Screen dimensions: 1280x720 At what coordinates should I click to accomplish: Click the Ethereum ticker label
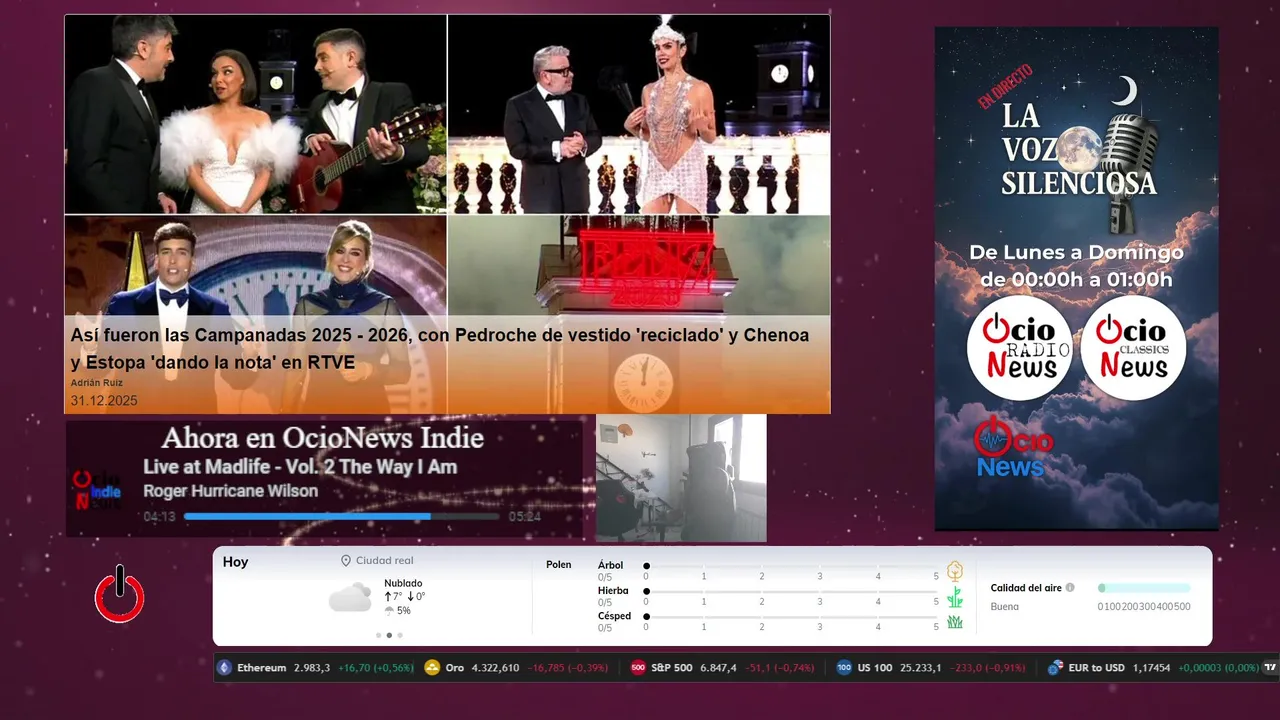pos(262,668)
